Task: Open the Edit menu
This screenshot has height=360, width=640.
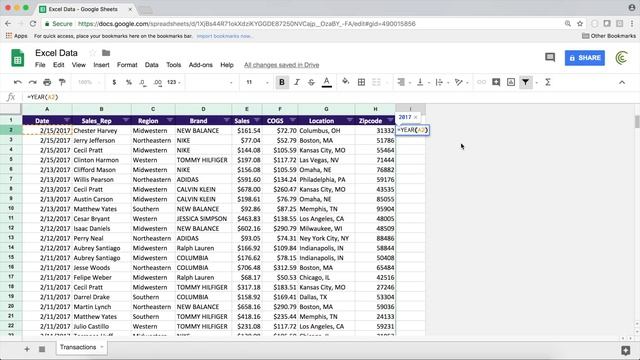Action: click(58, 65)
